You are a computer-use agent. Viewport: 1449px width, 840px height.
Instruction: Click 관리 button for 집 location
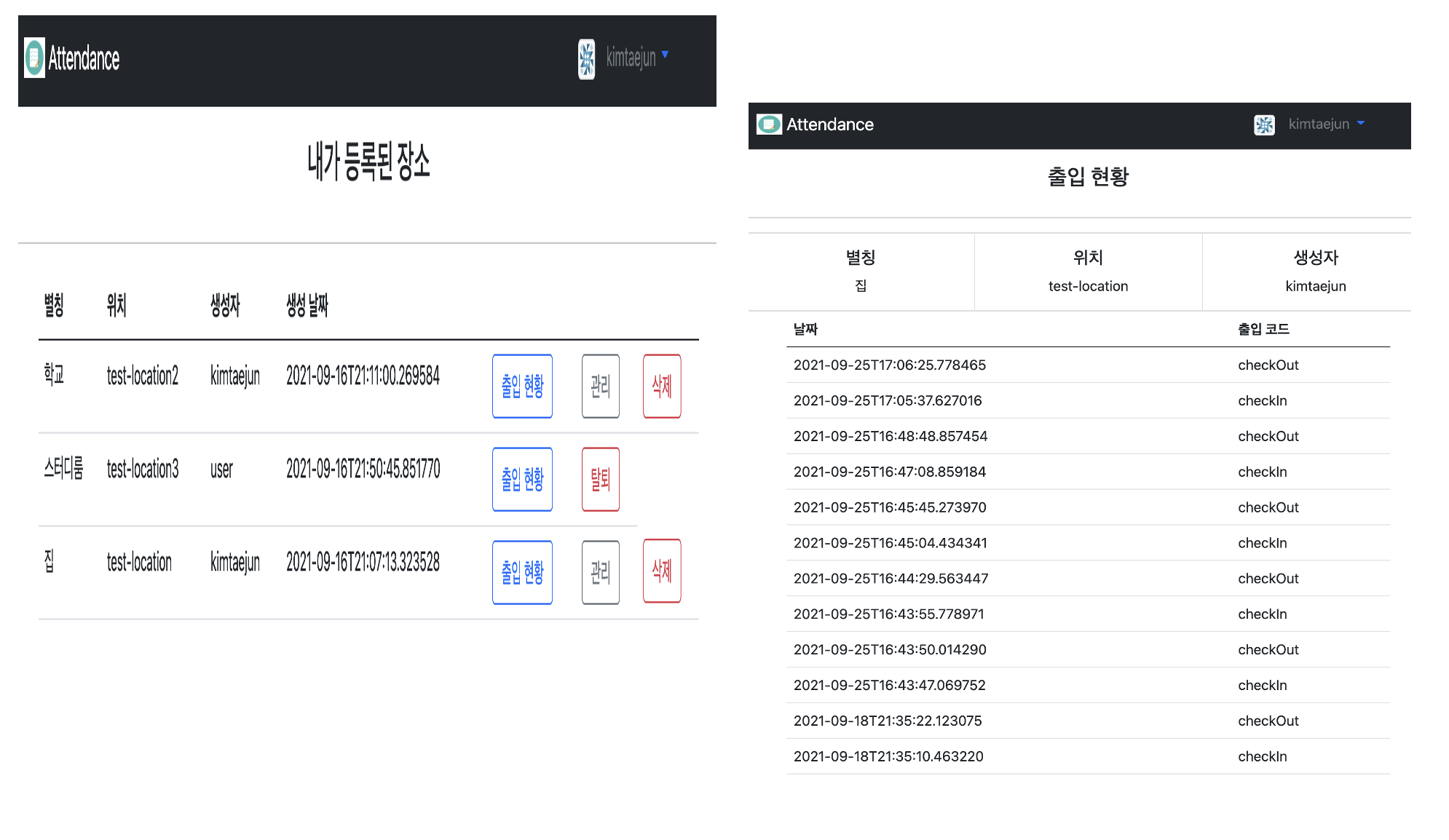coord(600,572)
